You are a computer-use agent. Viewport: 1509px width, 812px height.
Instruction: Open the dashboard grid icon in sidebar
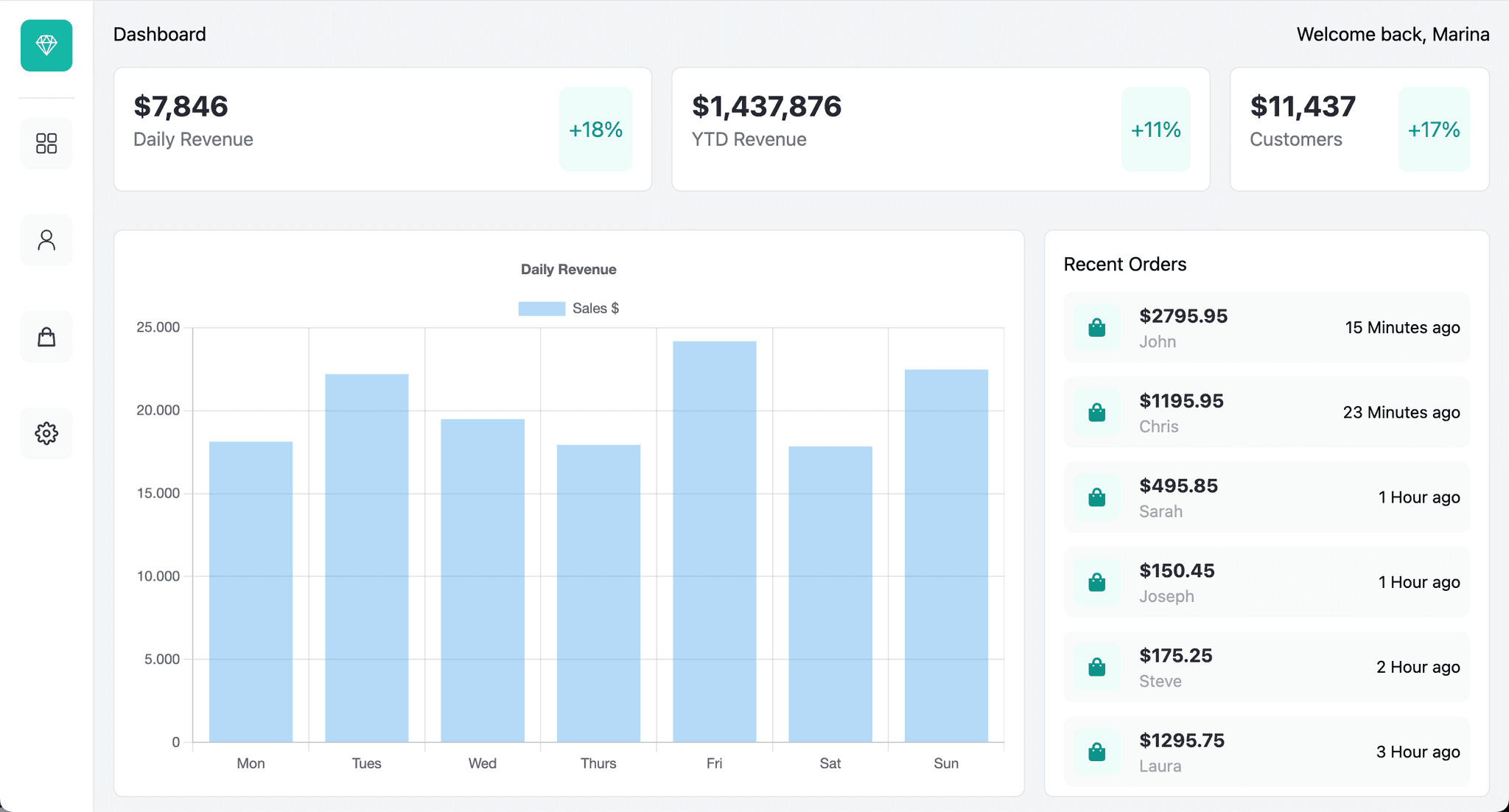coord(46,143)
